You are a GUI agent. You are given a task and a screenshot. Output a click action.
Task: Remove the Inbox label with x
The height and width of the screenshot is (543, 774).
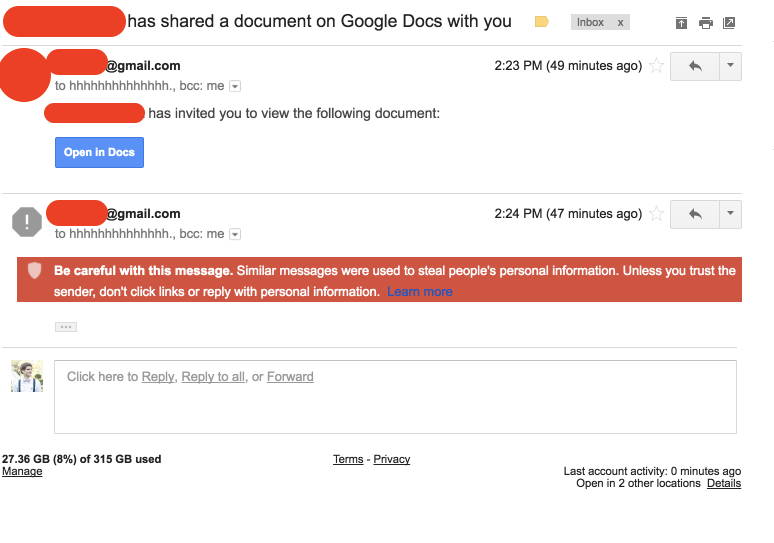(x=620, y=22)
